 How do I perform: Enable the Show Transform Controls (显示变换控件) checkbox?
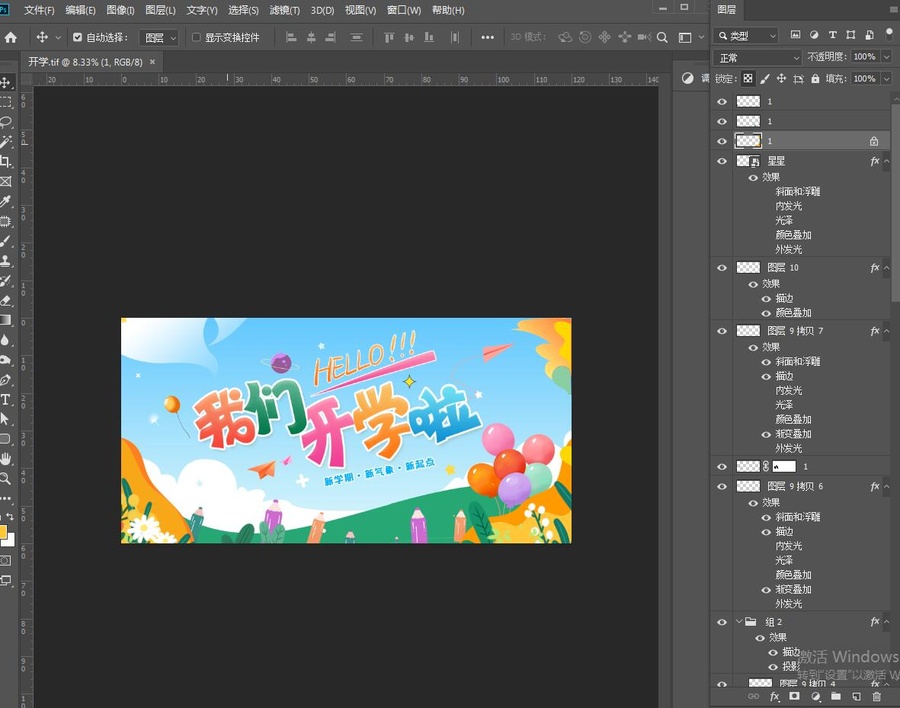pos(196,37)
